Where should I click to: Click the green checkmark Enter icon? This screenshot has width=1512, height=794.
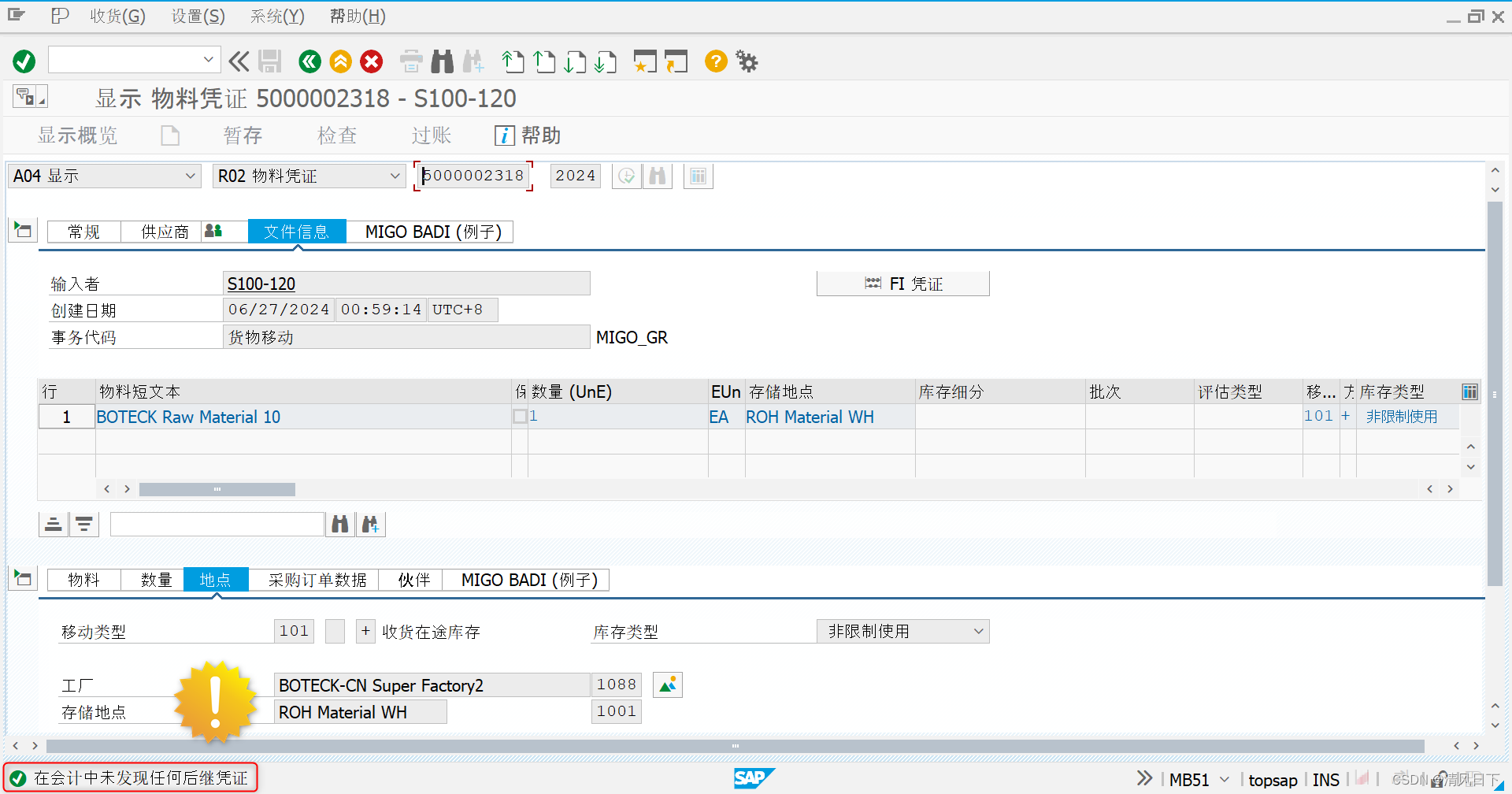[x=24, y=61]
